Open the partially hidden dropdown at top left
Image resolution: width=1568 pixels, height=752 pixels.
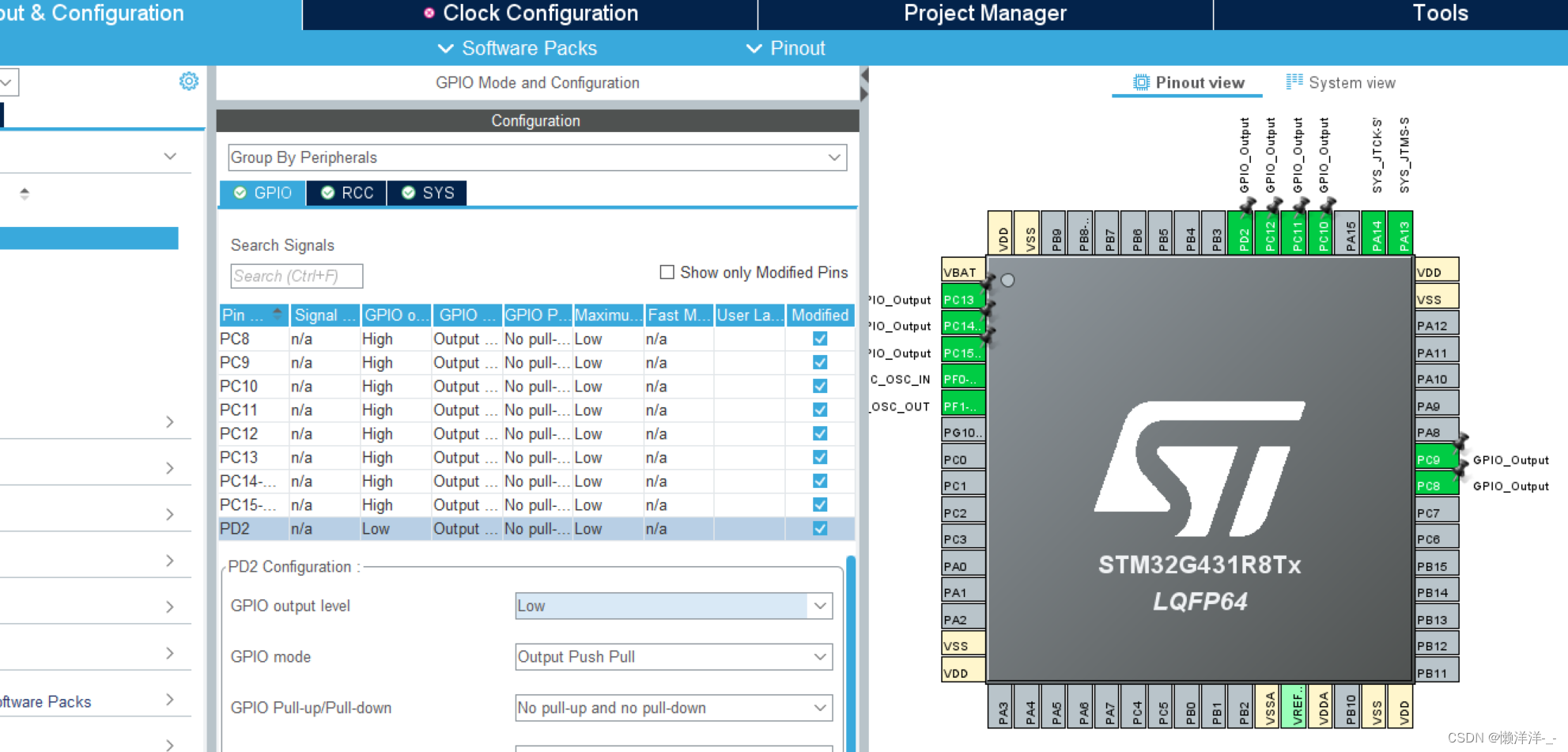tap(9, 82)
